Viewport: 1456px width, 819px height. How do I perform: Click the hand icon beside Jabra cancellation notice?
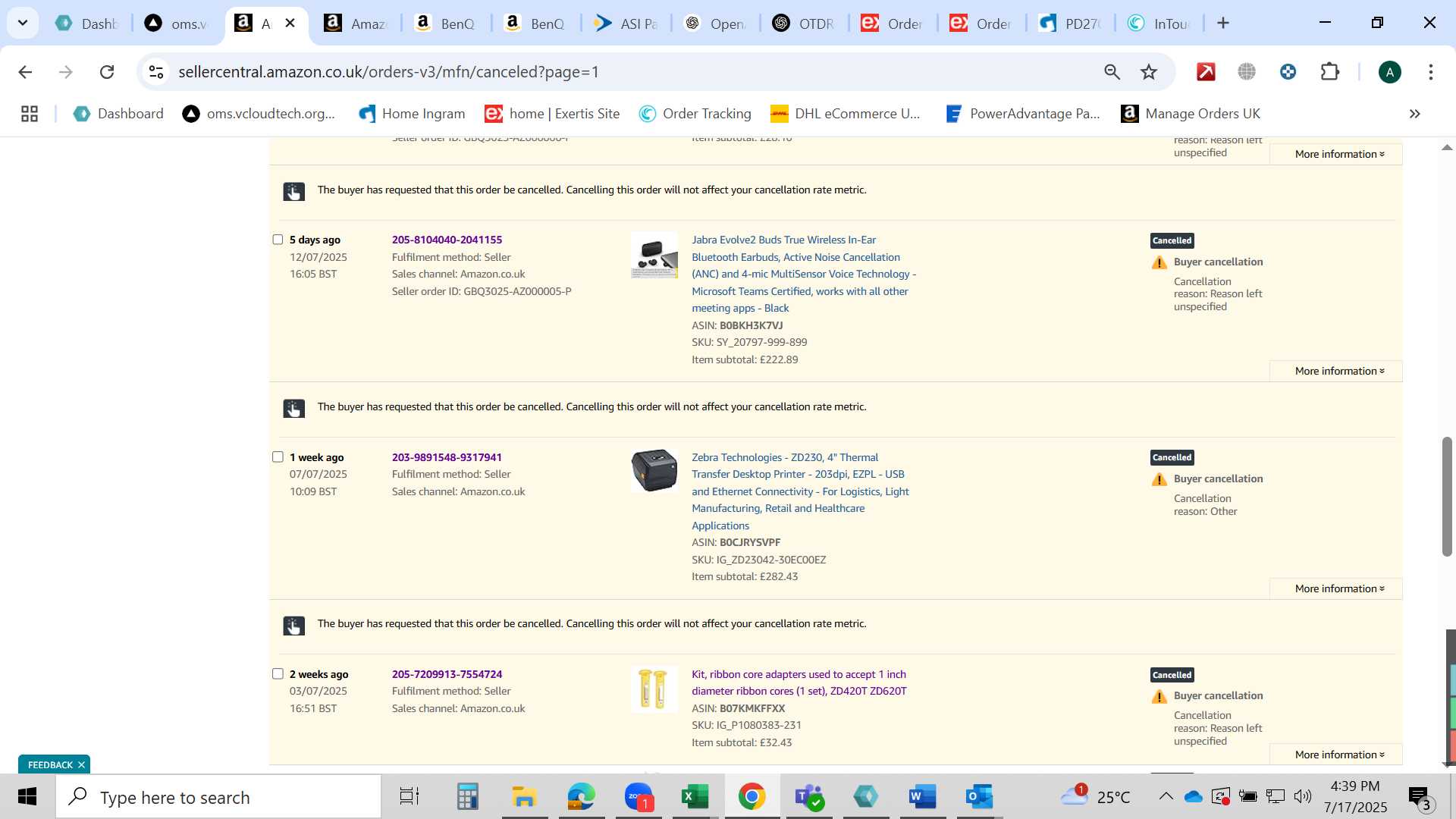pos(294,191)
